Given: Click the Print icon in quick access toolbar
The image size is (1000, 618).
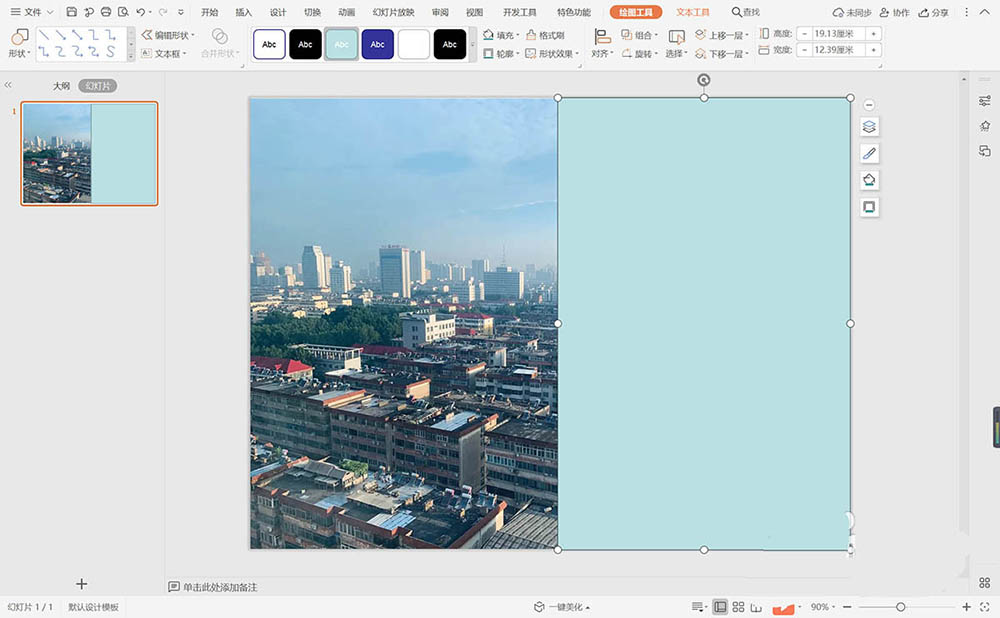Looking at the screenshot, I should click(x=106, y=12).
